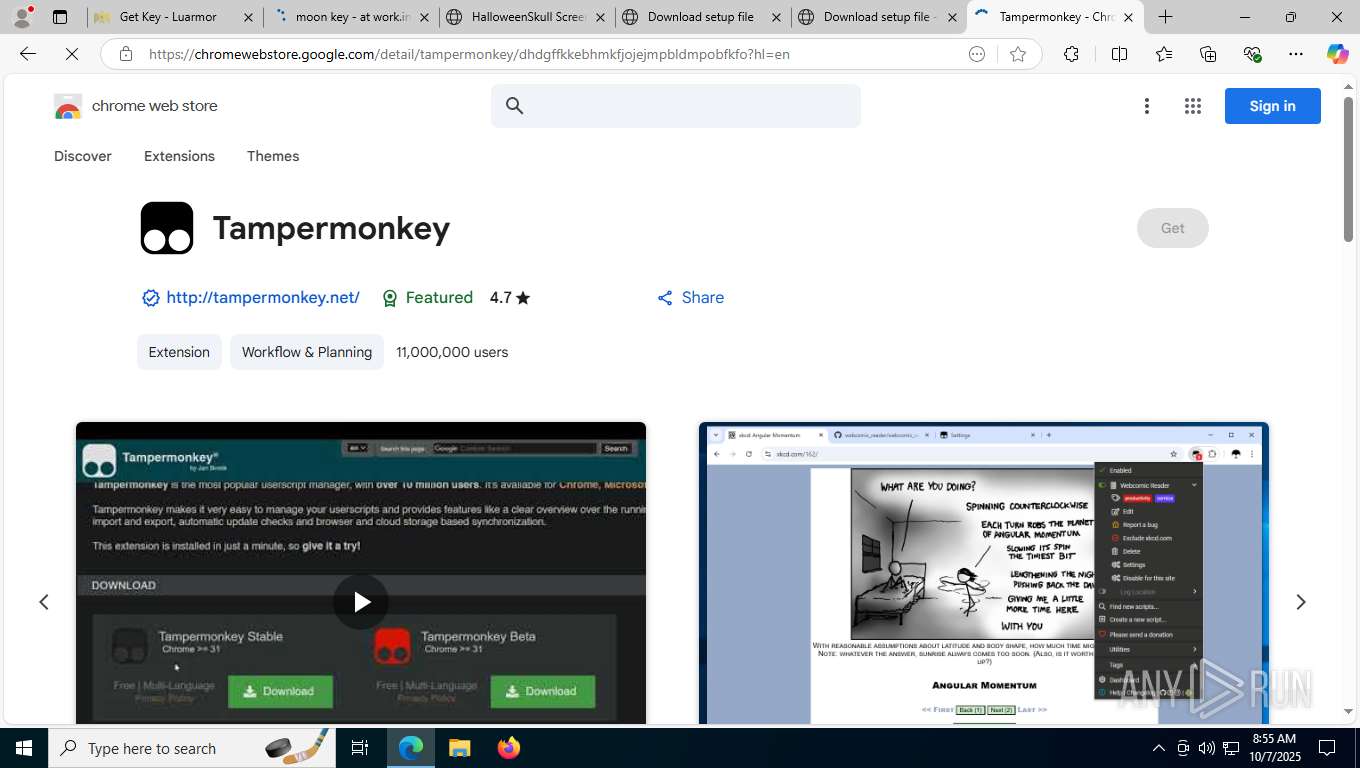Click Workflow & Planning category chip
Image resolution: width=1360 pixels, height=768 pixels.
tap(307, 352)
